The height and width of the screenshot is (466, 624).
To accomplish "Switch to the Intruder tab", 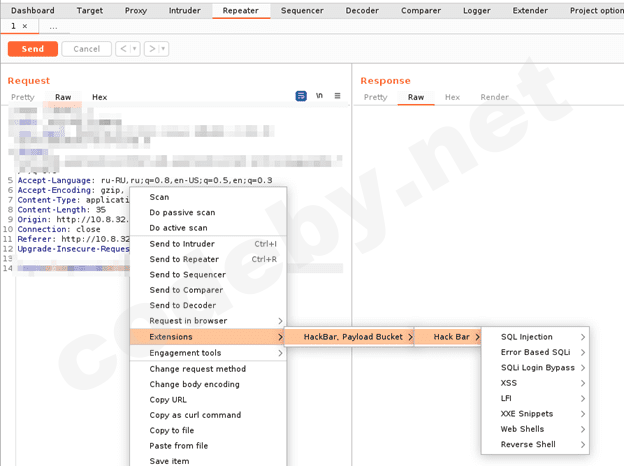I will click(186, 10).
